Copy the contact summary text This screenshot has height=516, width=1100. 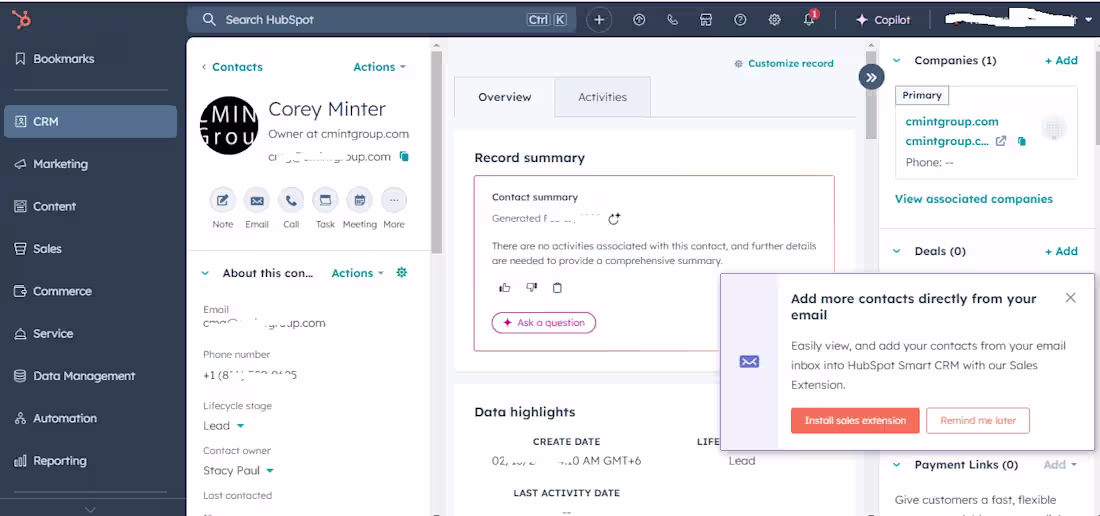(x=557, y=287)
